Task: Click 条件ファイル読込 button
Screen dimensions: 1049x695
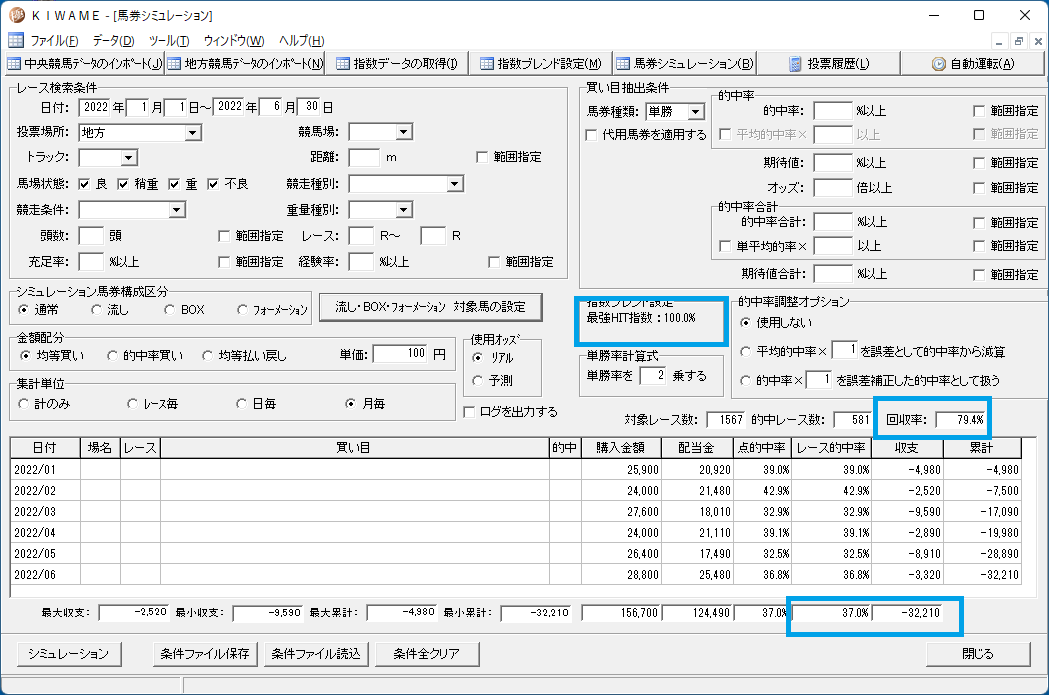Action: pos(316,654)
